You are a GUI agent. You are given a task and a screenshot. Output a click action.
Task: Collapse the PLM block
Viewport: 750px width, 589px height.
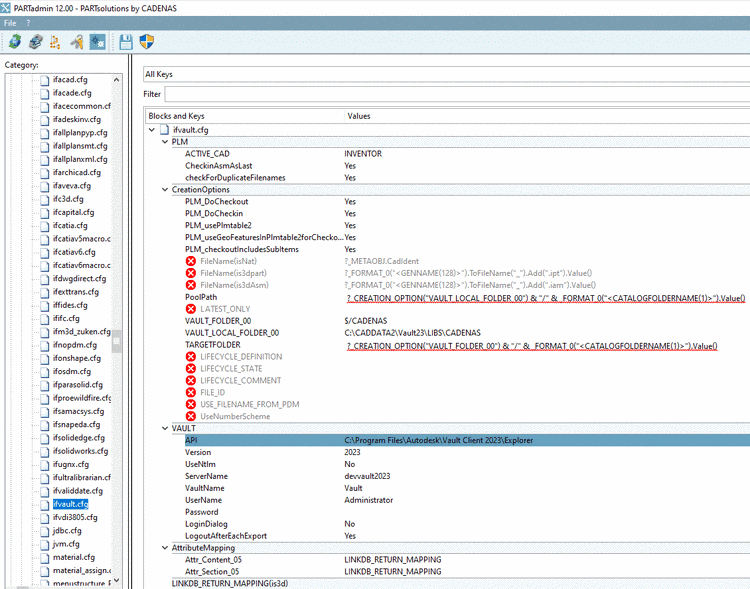coord(164,142)
